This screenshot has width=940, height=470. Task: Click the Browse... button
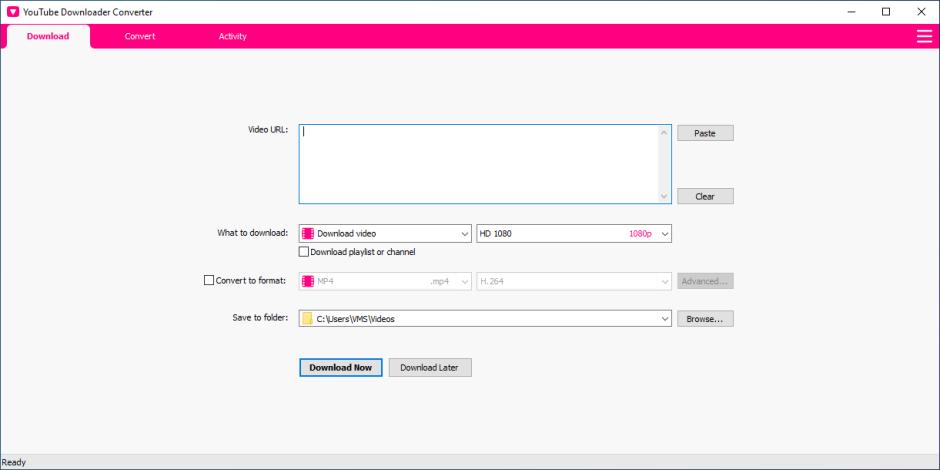pyautogui.click(x=705, y=319)
